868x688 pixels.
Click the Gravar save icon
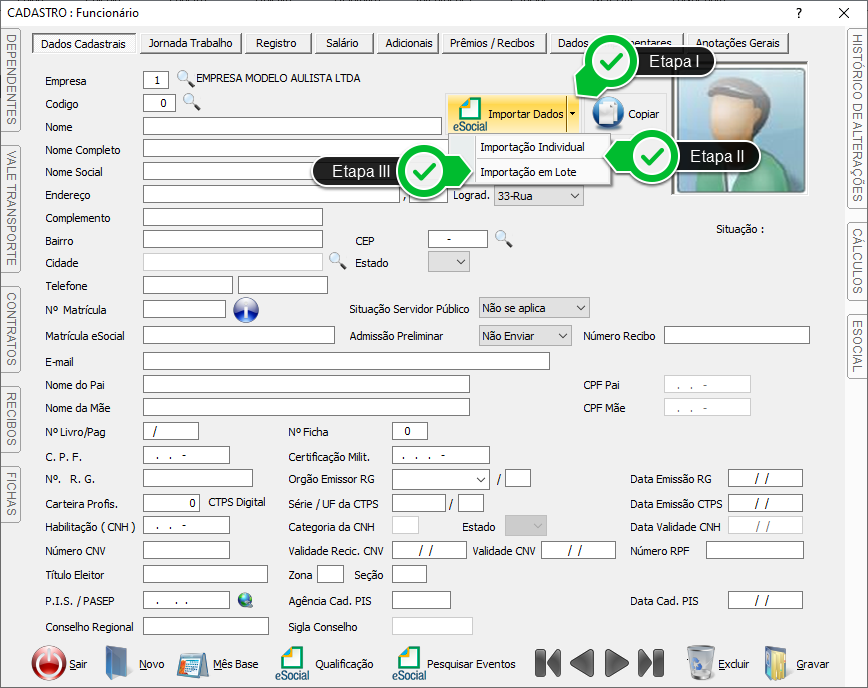777,663
